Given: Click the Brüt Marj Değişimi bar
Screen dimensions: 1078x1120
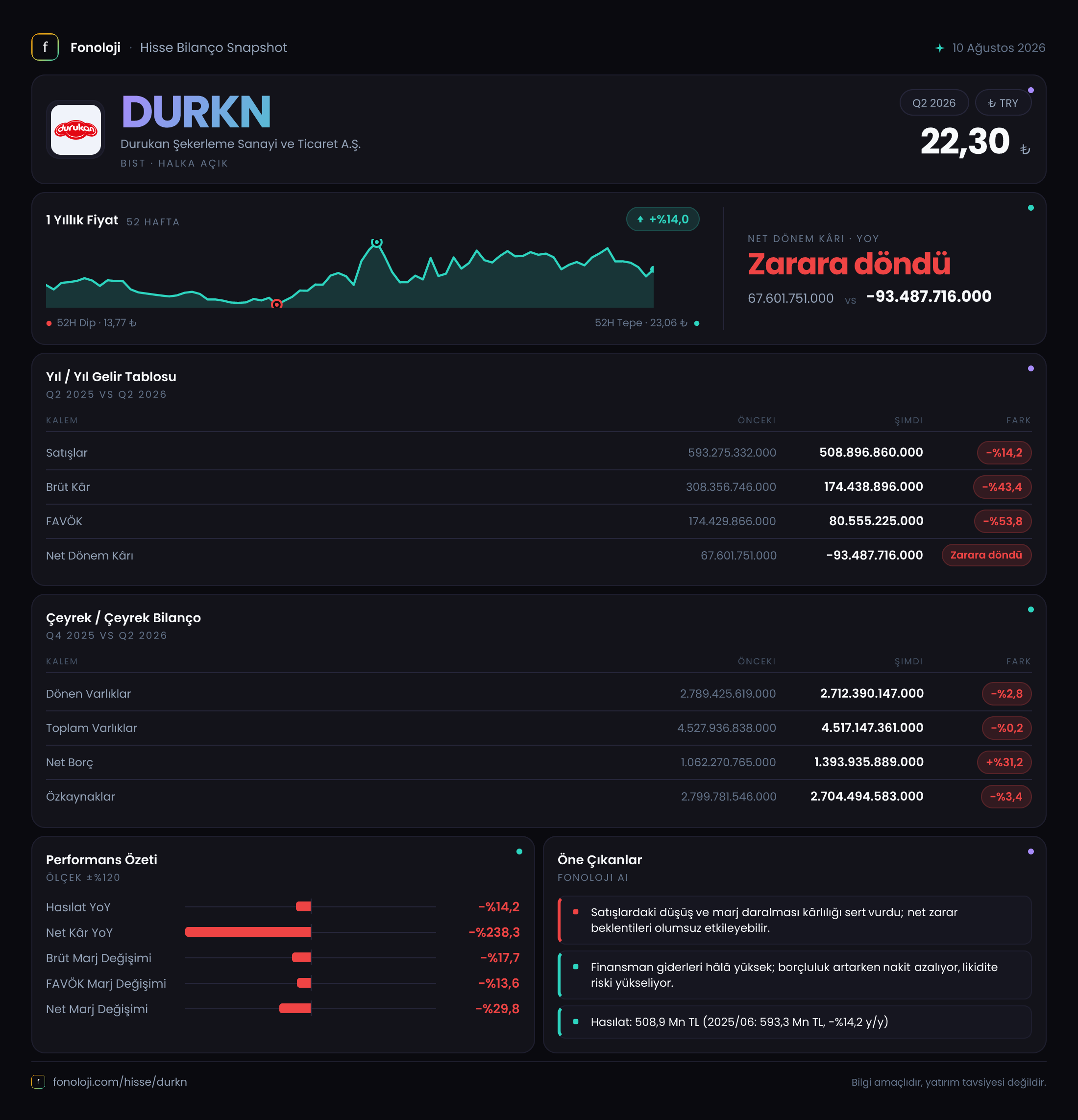Looking at the screenshot, I should coord(301,957).
